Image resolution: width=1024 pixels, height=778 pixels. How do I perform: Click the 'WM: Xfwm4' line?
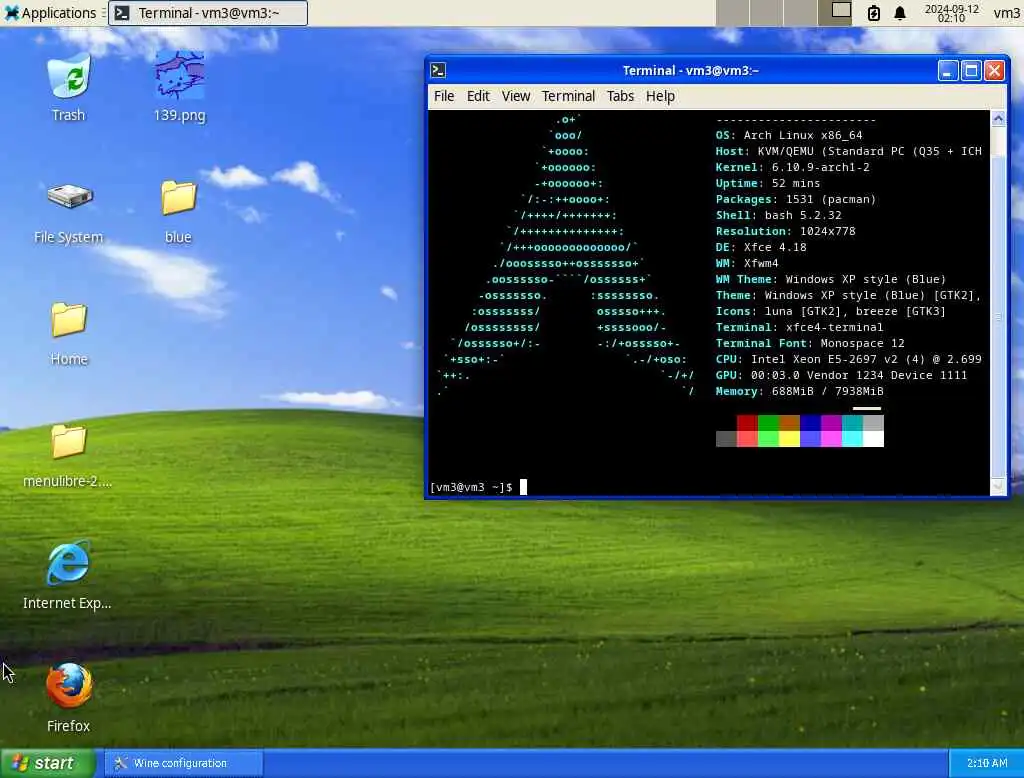click(747, 263)
